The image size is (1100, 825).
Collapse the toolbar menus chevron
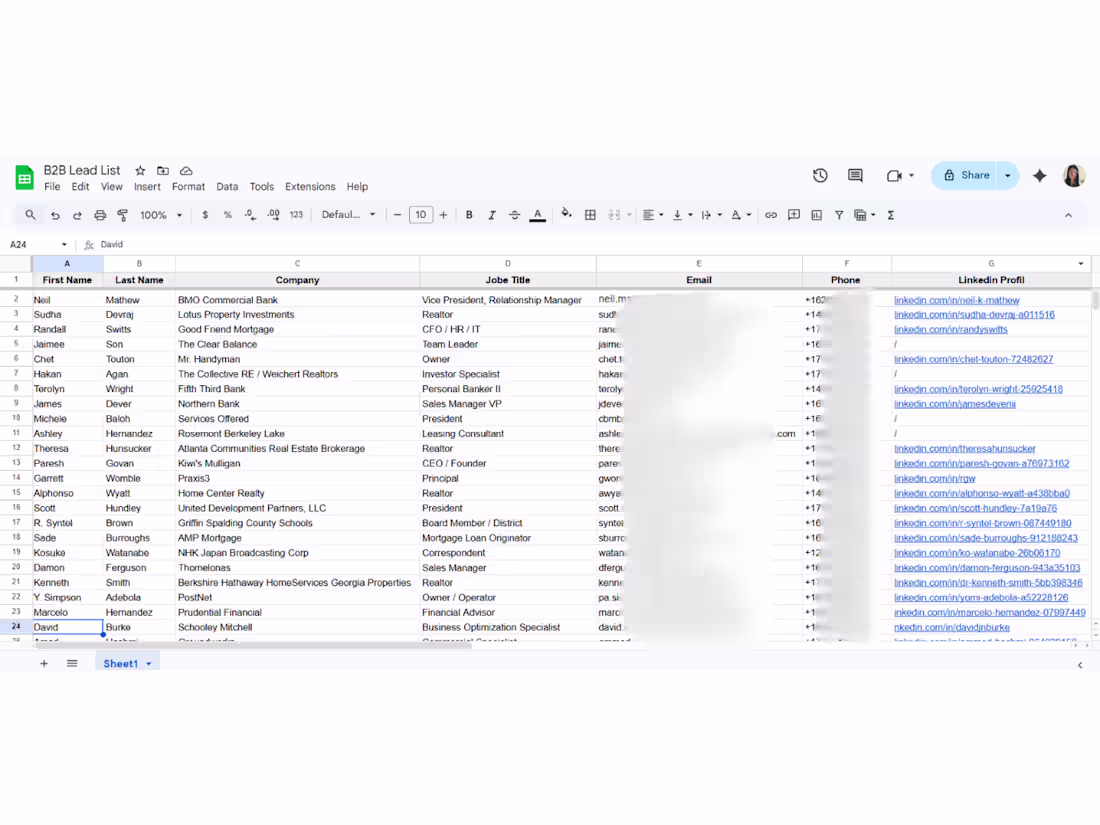click(1068, 215)
